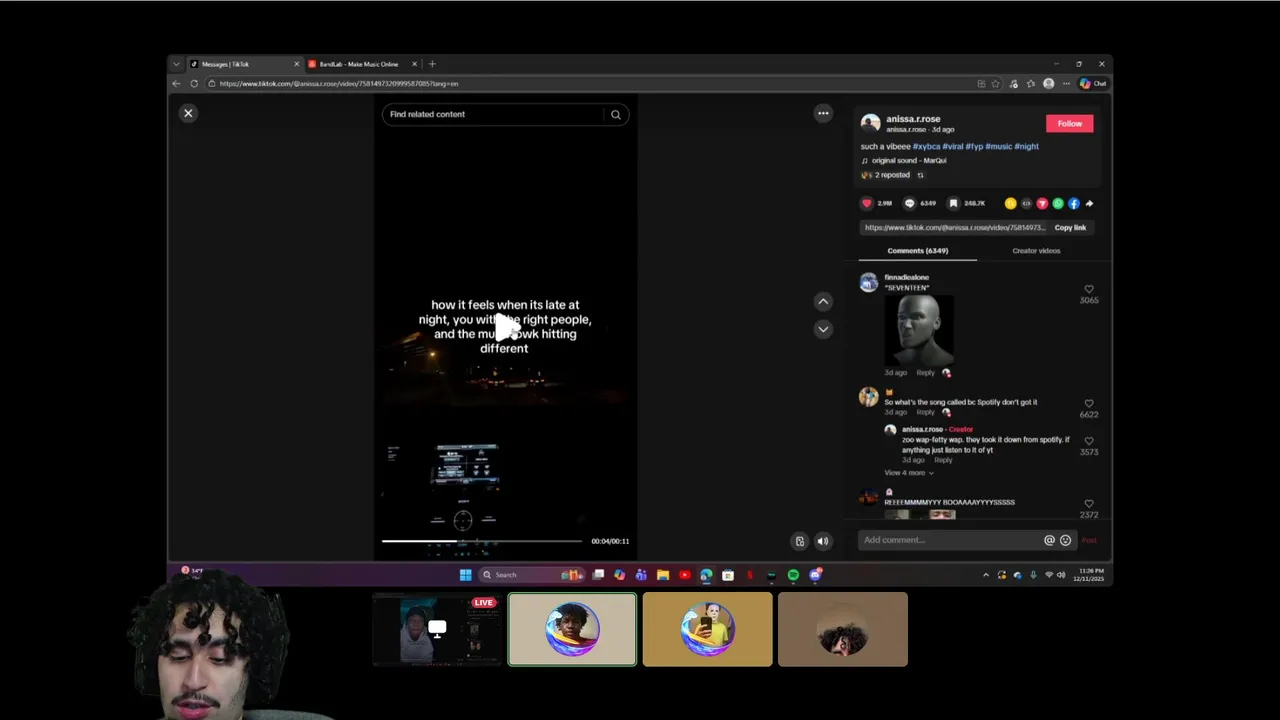Screen dimensions: 1280x720
Task: Reply to the "SEVENTEEN" comment
Action: coord(926,373)
